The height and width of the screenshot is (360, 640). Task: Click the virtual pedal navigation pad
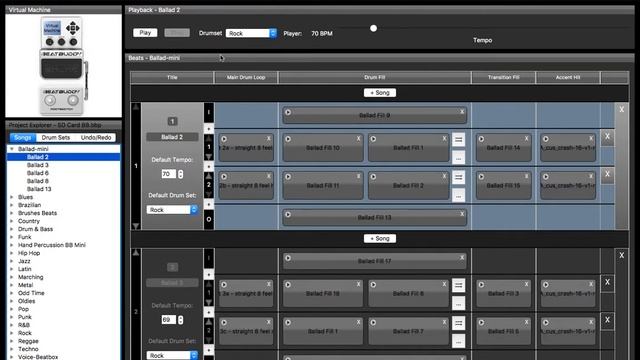click(73, 28)
